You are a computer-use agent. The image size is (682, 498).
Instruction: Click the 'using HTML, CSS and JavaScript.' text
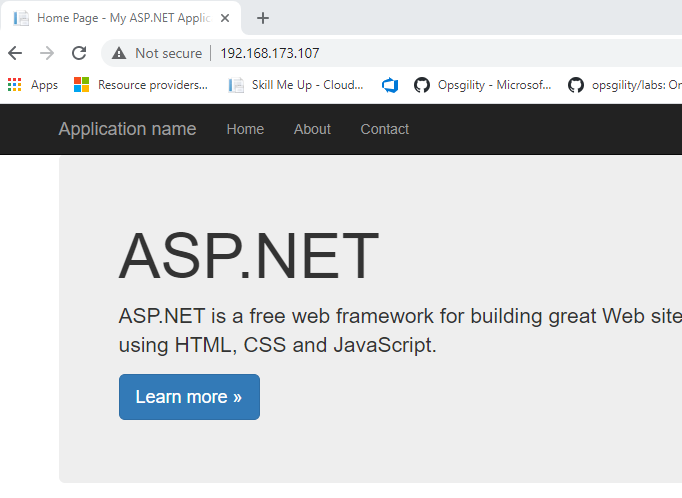277,345
